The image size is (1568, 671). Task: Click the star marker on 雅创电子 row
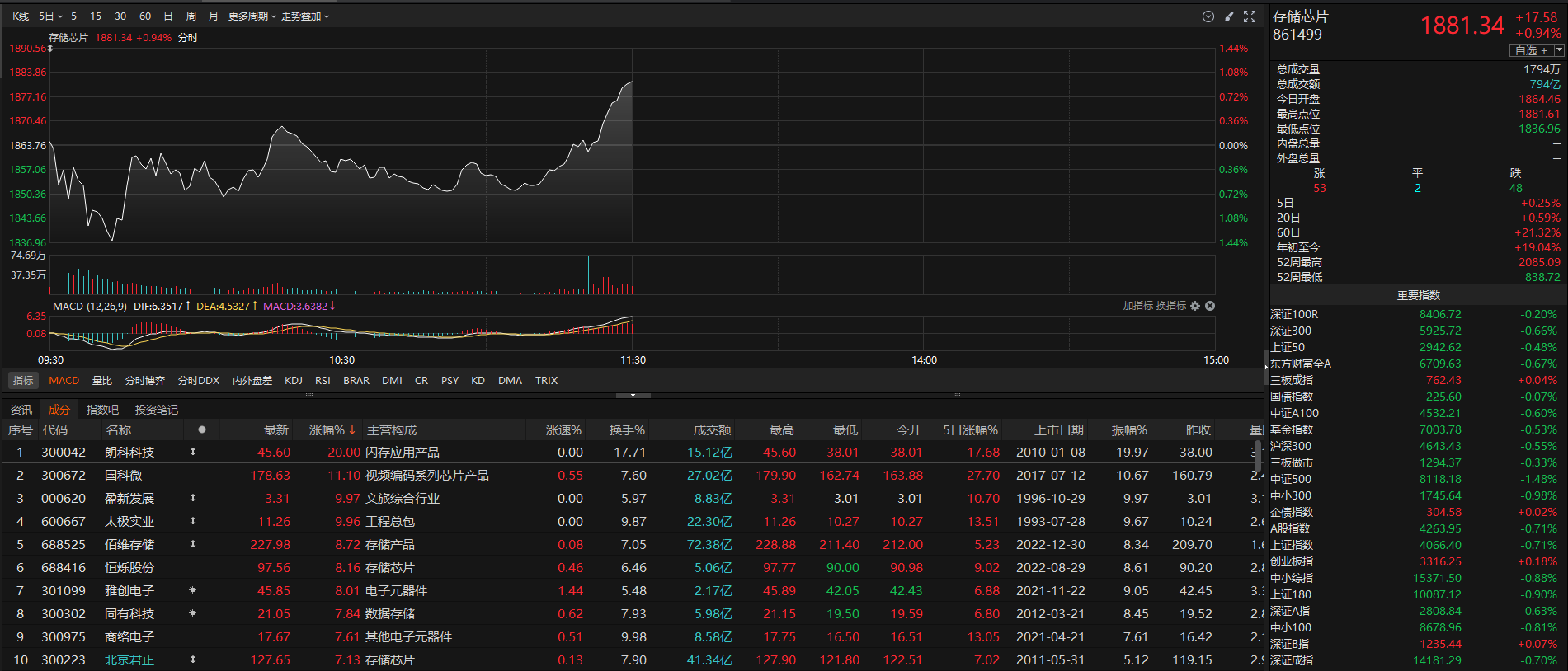[193, 591]
